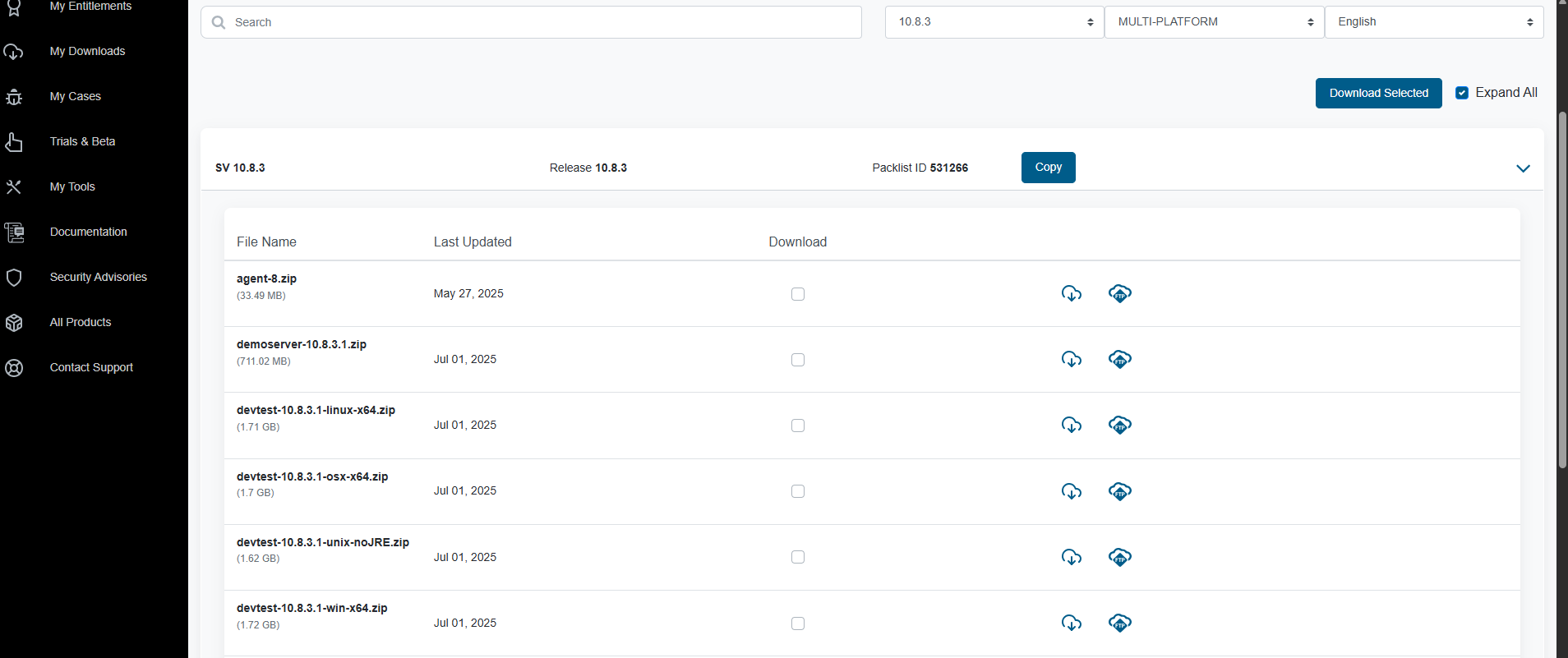Select the agent-8.zip checkbox
Screen dimensions: 1568x658
pyautogui.click(x=797, y=294)
